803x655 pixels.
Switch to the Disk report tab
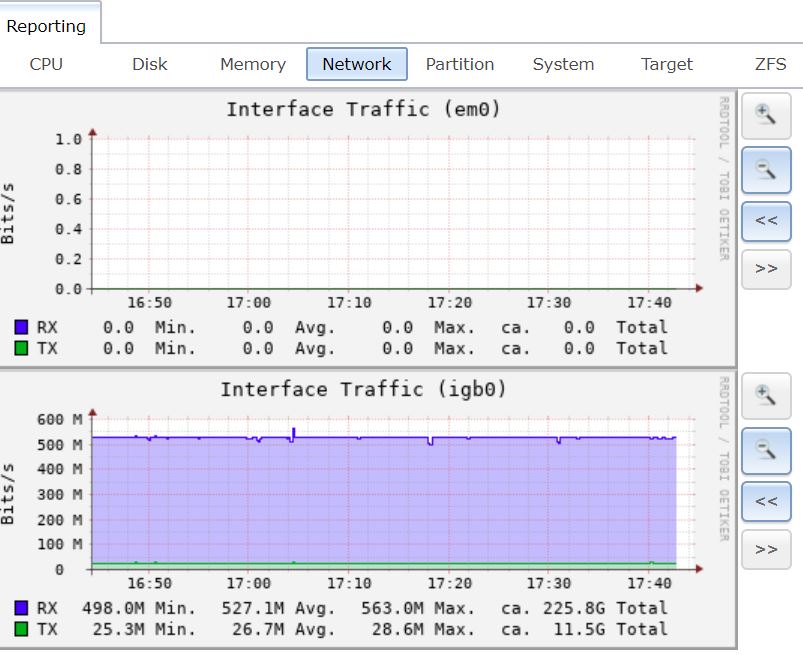(x=150, y=64)
